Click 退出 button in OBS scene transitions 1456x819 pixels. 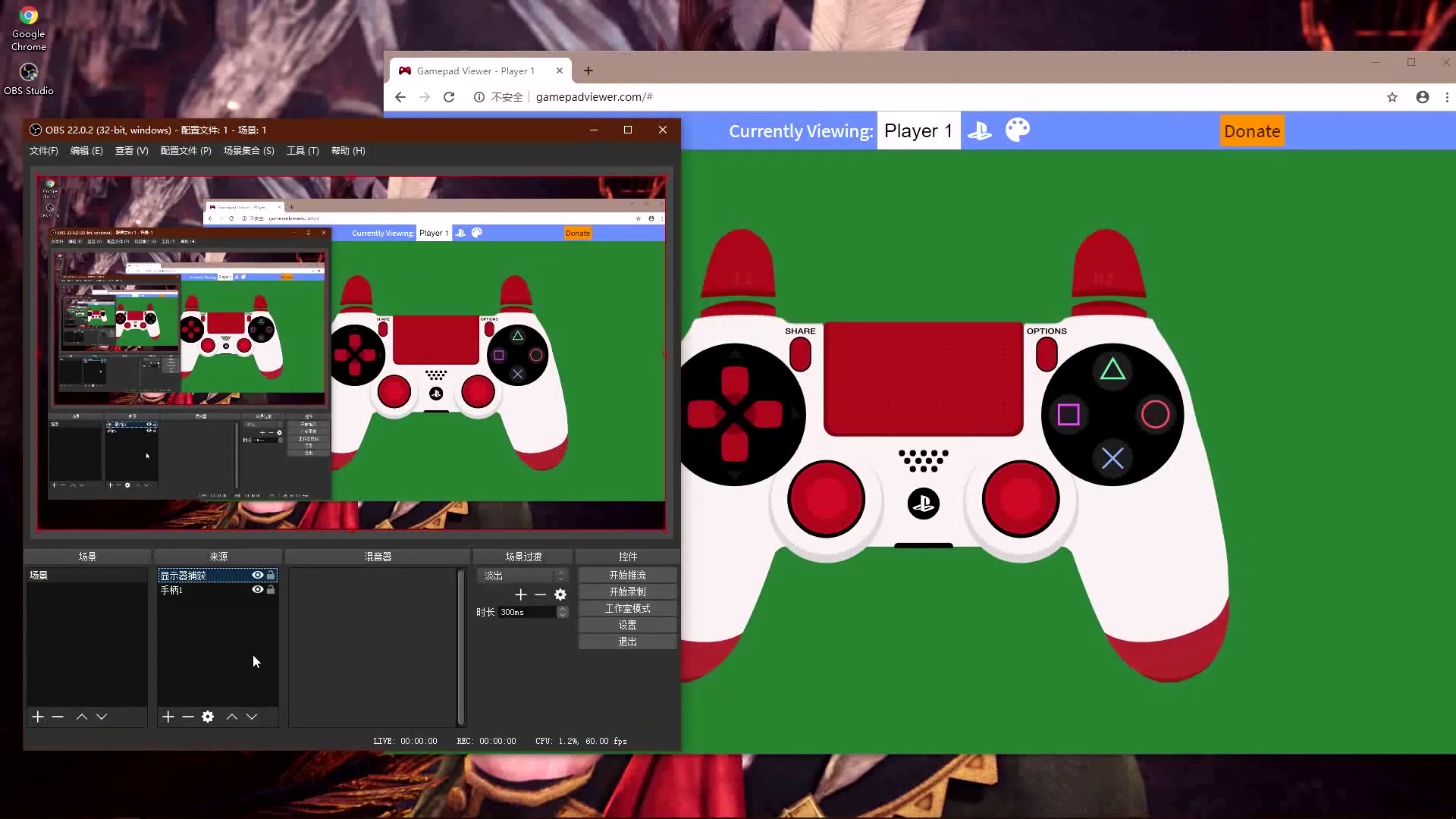point(627,641)
